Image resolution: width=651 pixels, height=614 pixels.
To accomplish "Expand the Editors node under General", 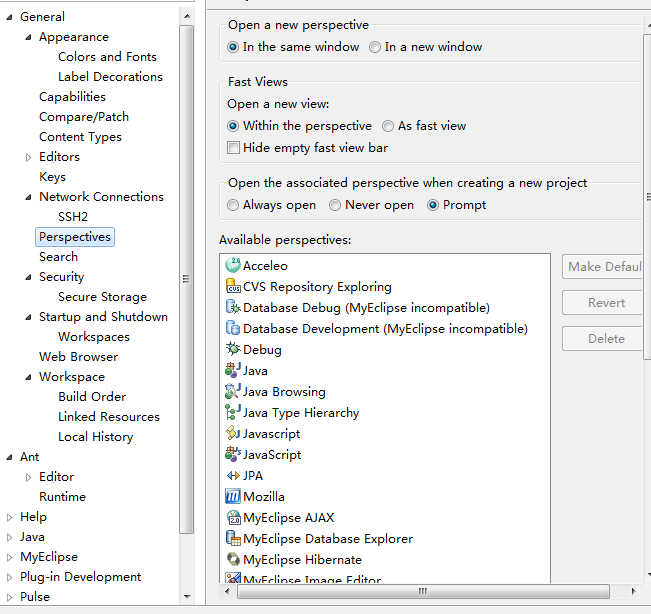I will [x=28, y=157].
